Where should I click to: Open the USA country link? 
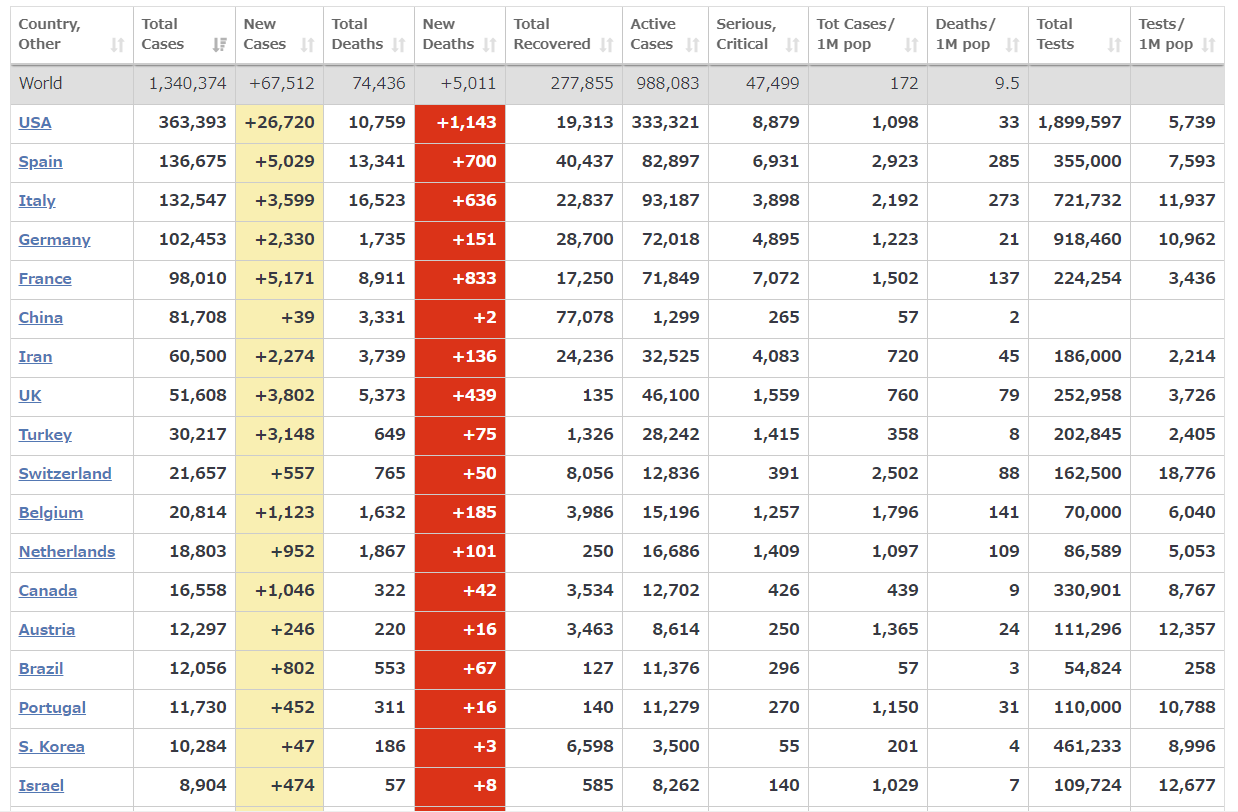click(x=35, y=123)
